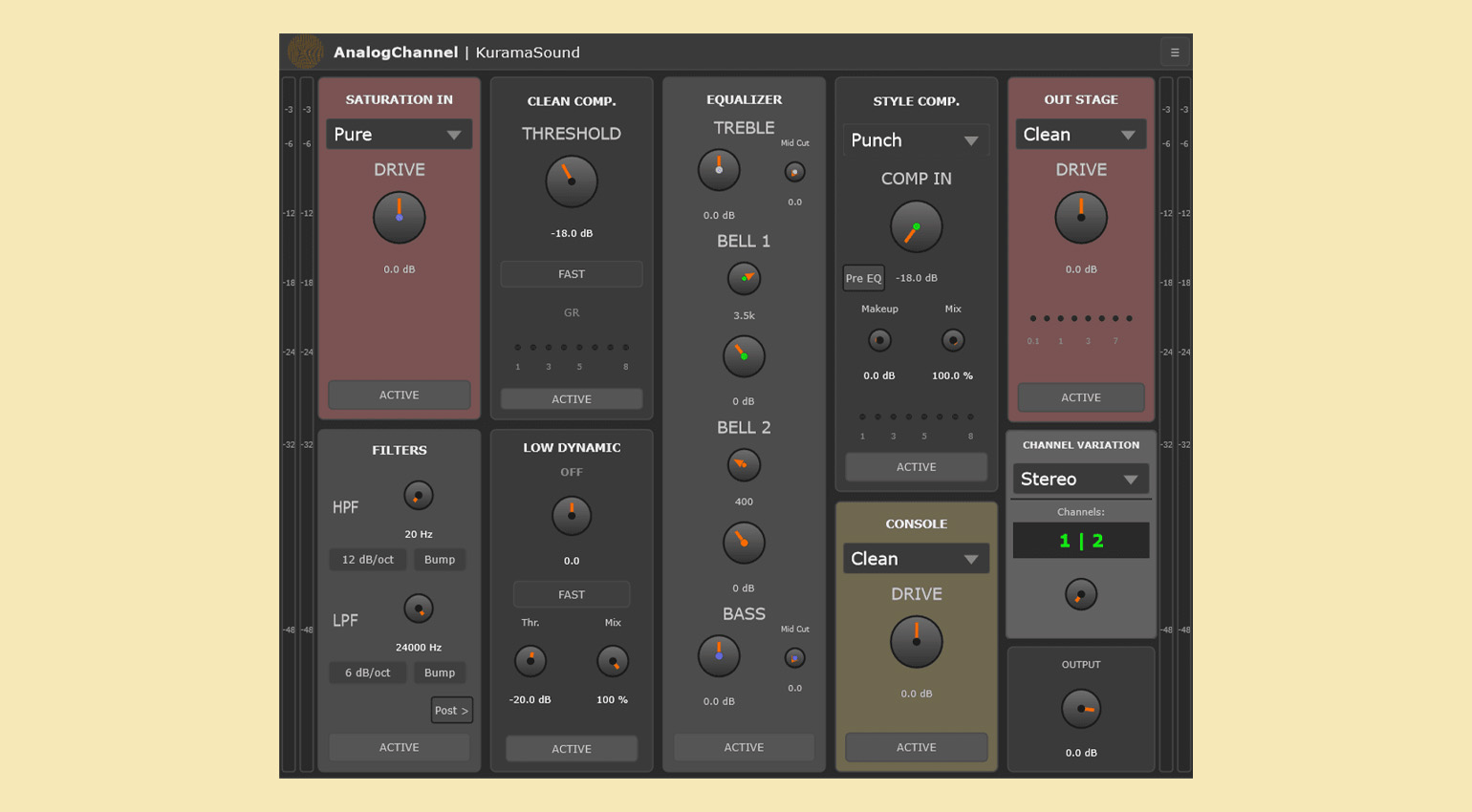Click the HPF 12 dB/oct slope button
This screenshot has height=812, width=1472.
point(368,560)
